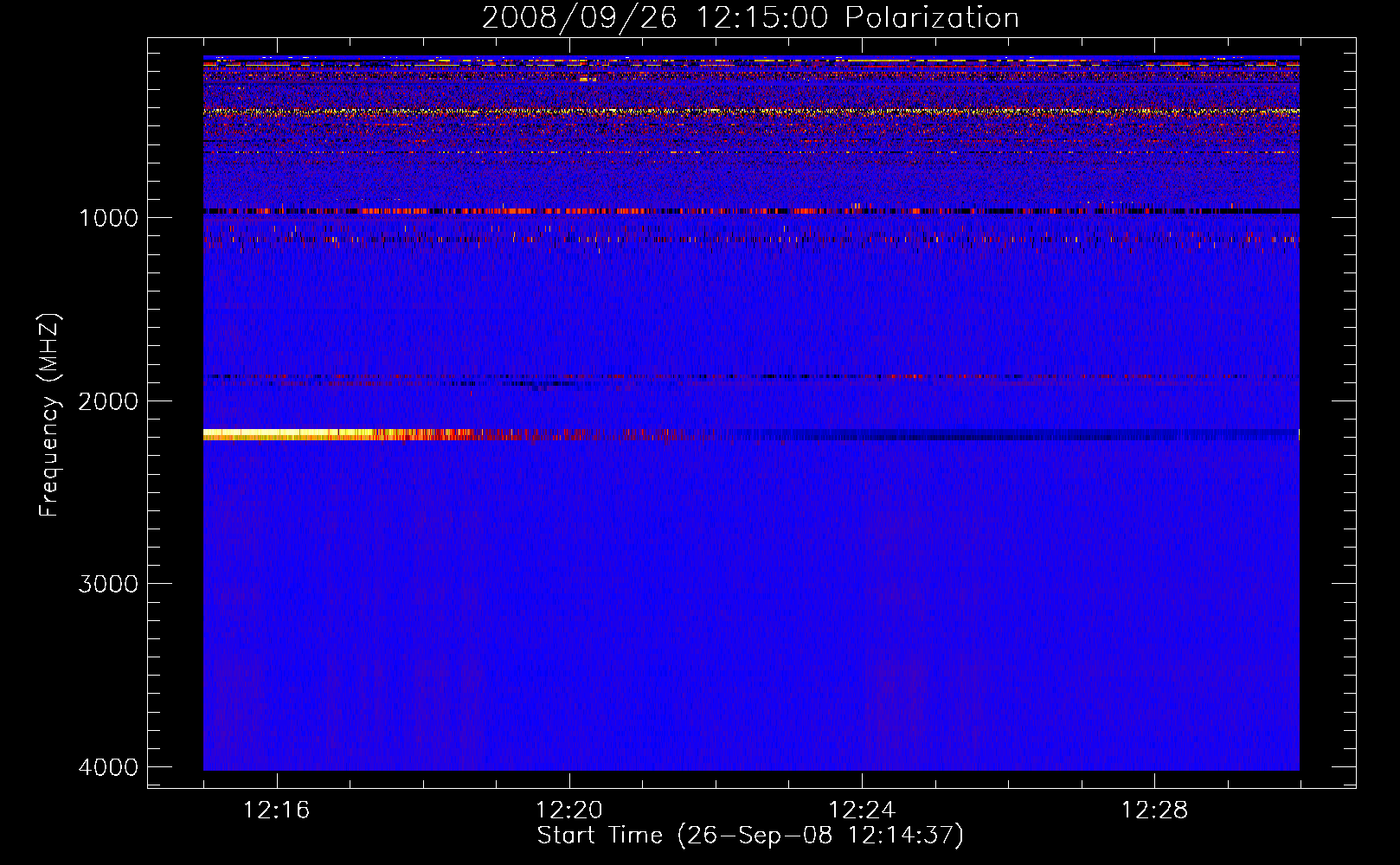
Task: Click the 12:24 time tick label
Action: [862, 811]
